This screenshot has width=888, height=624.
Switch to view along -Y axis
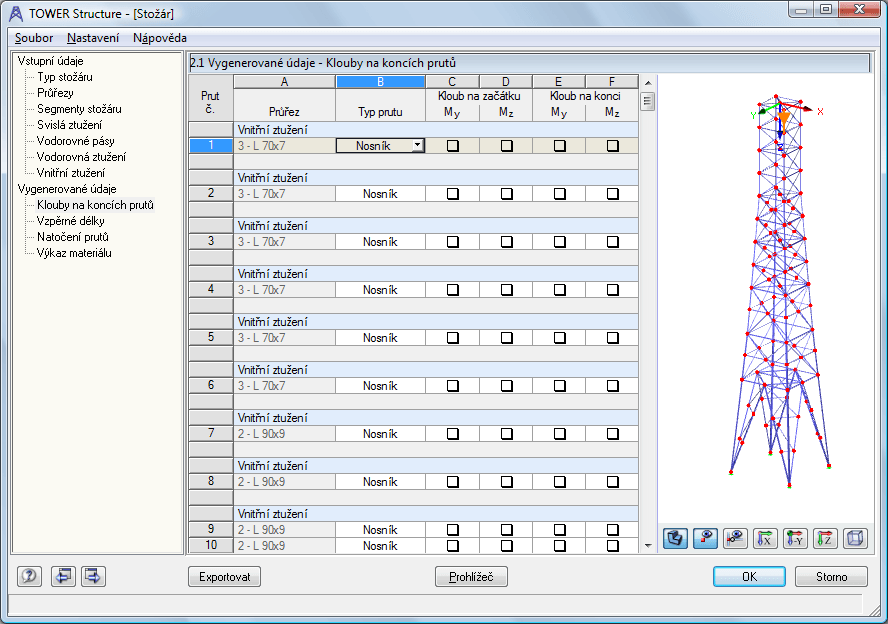(794, 538)
